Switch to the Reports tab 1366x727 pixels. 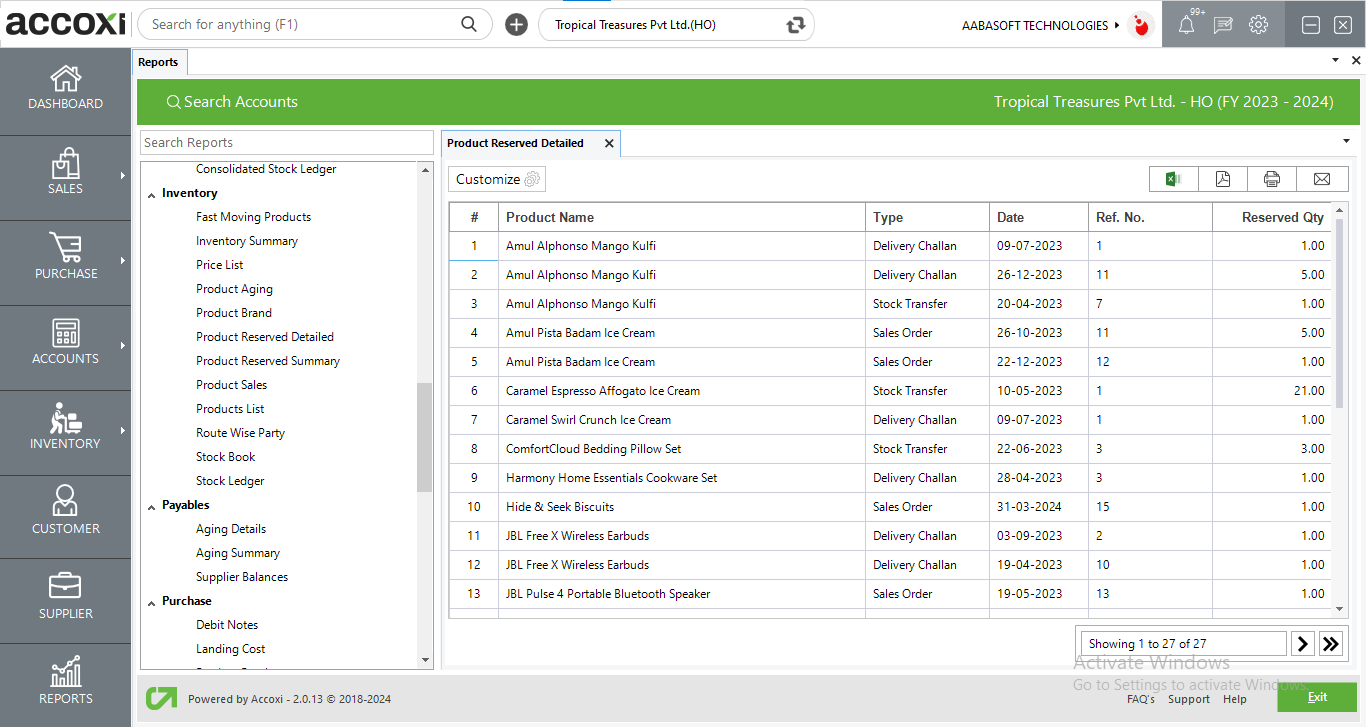tap(158, 62)
